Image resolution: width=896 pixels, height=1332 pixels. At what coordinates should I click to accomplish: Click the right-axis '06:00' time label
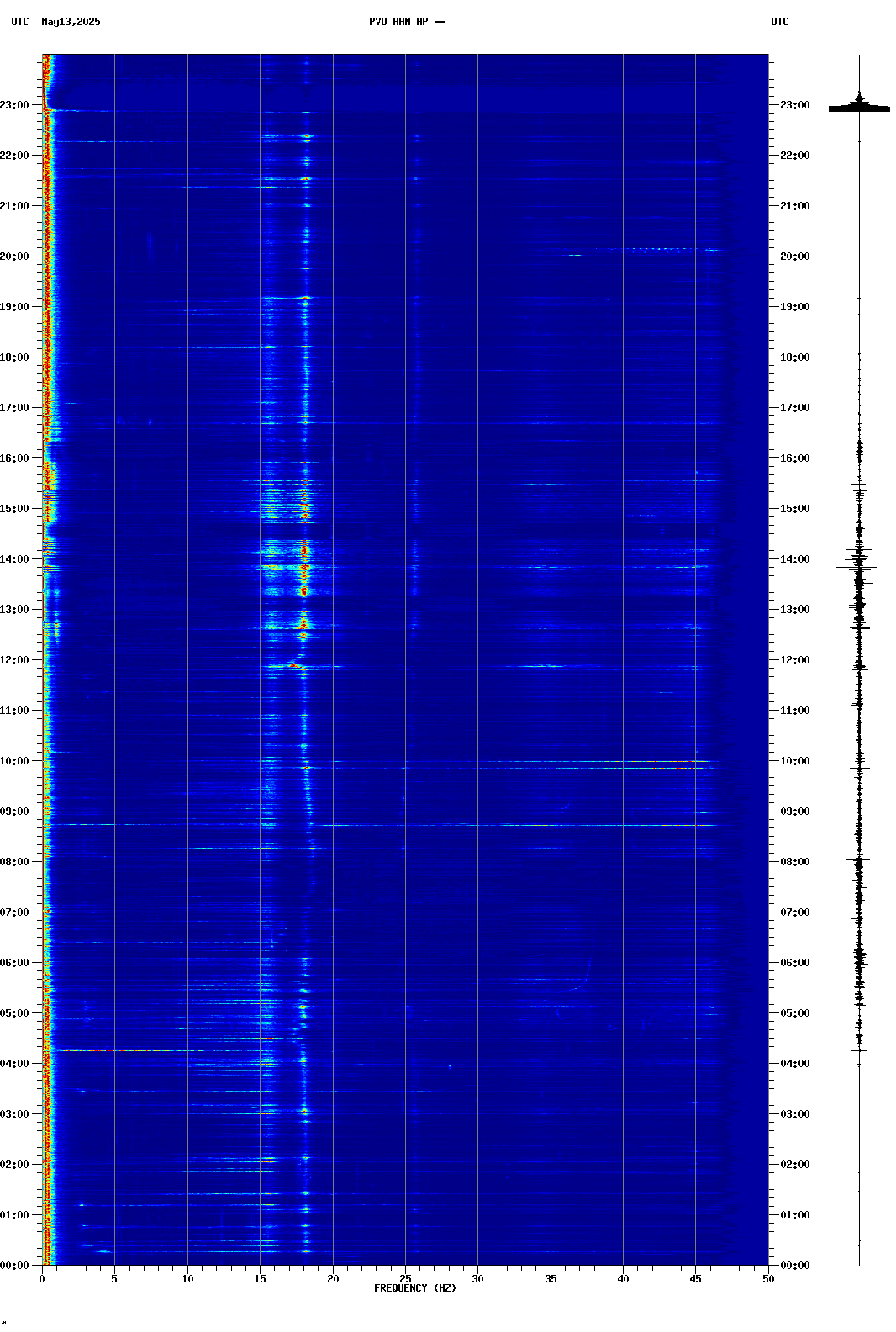click(x=795, y=963)
